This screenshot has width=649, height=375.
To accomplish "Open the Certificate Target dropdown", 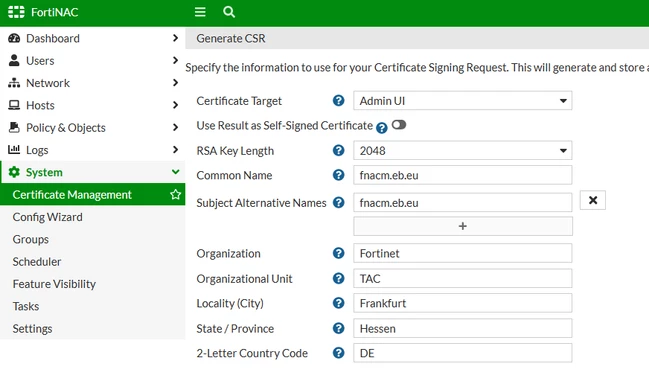I will pos(463,101).
